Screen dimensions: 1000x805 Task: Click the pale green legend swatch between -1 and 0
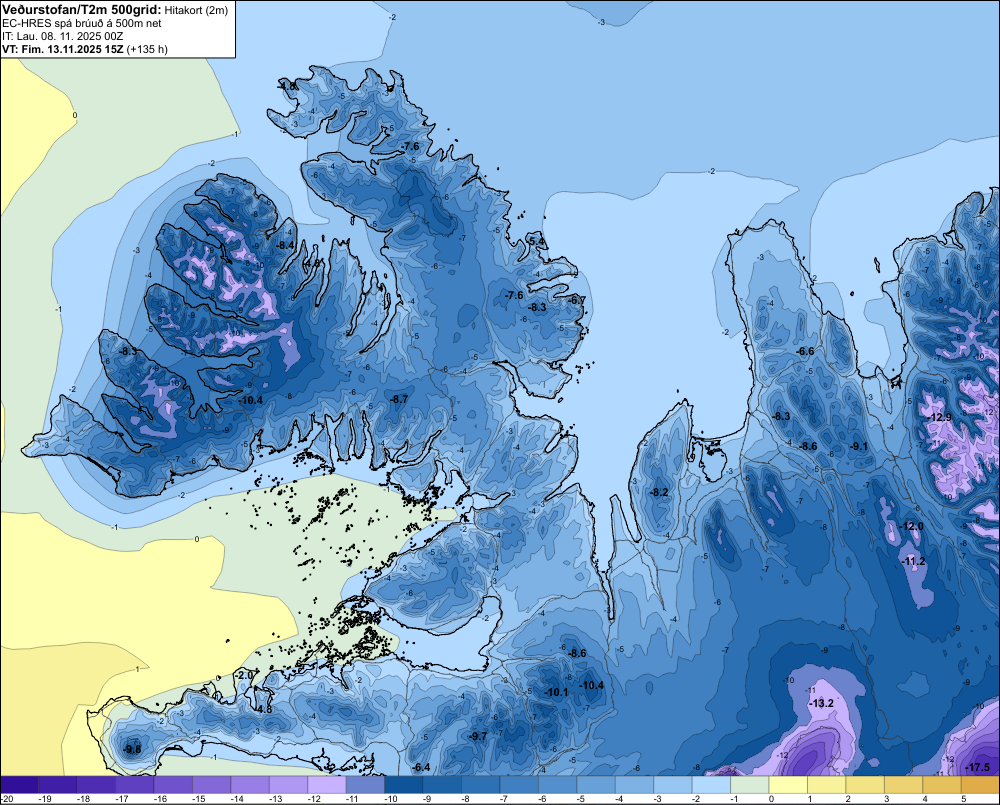pos(750,785)
